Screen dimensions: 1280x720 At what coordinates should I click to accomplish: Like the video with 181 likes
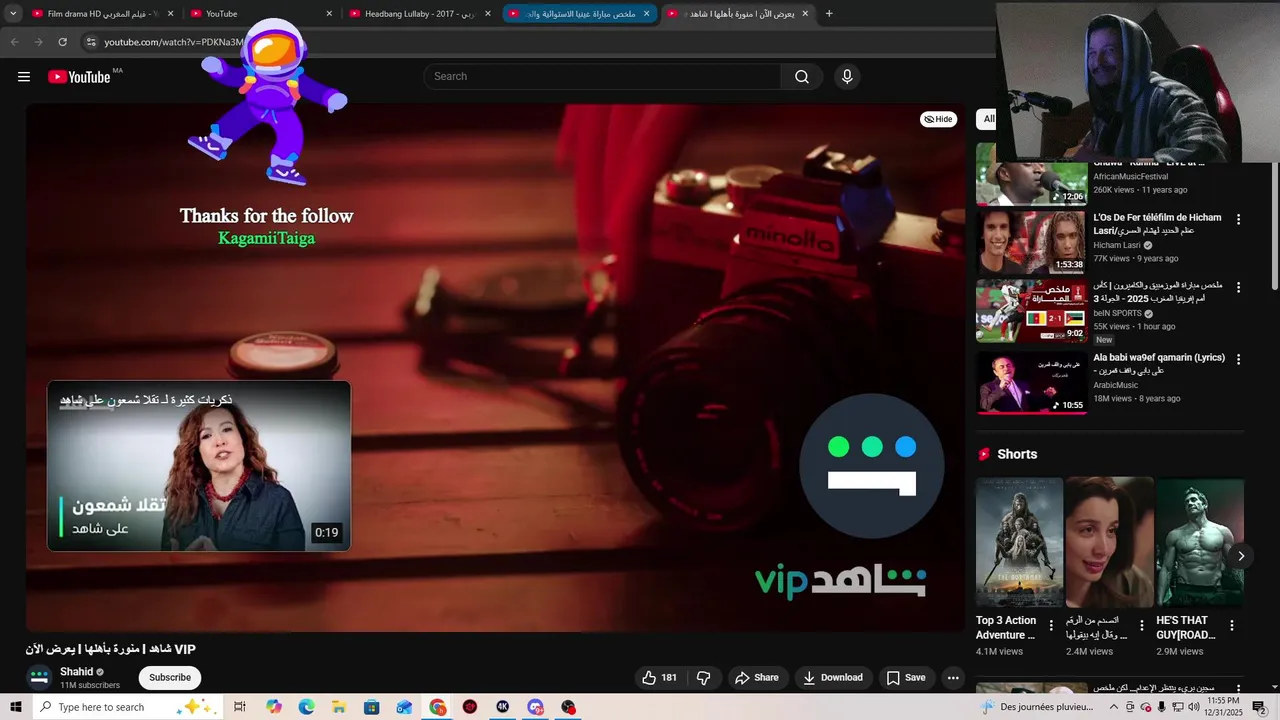pyautogui.click(x=659, y=678)
